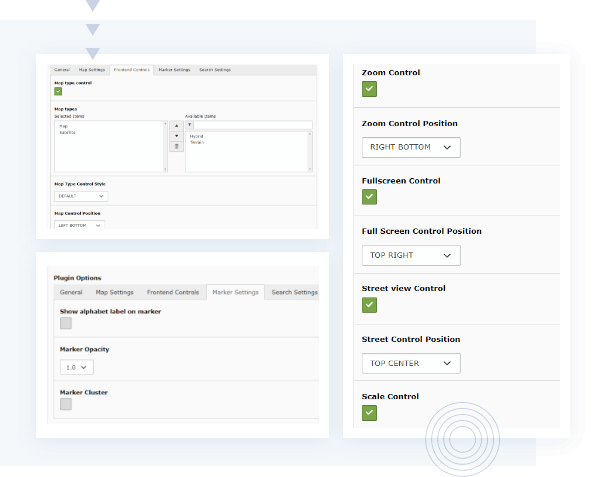Screen dimensions: 600x477
Task: Uncheck Street view Control
Action: (x=369, y=305)
